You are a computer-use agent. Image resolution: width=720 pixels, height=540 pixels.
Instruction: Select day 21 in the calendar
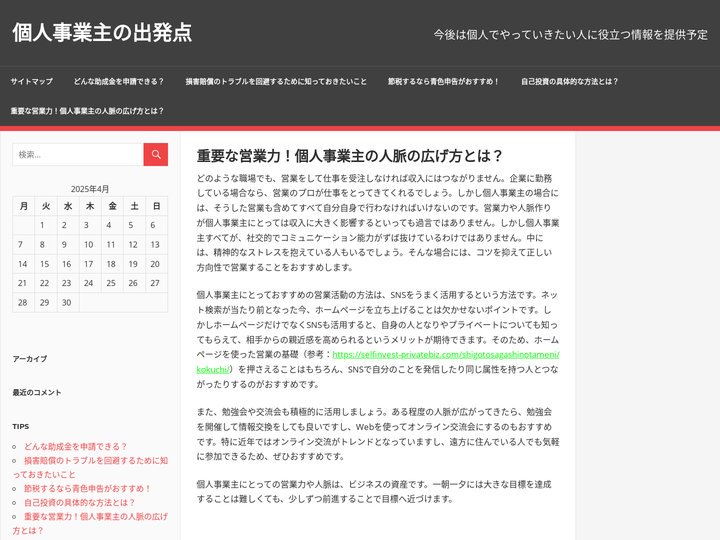click(x=22, y=283)
